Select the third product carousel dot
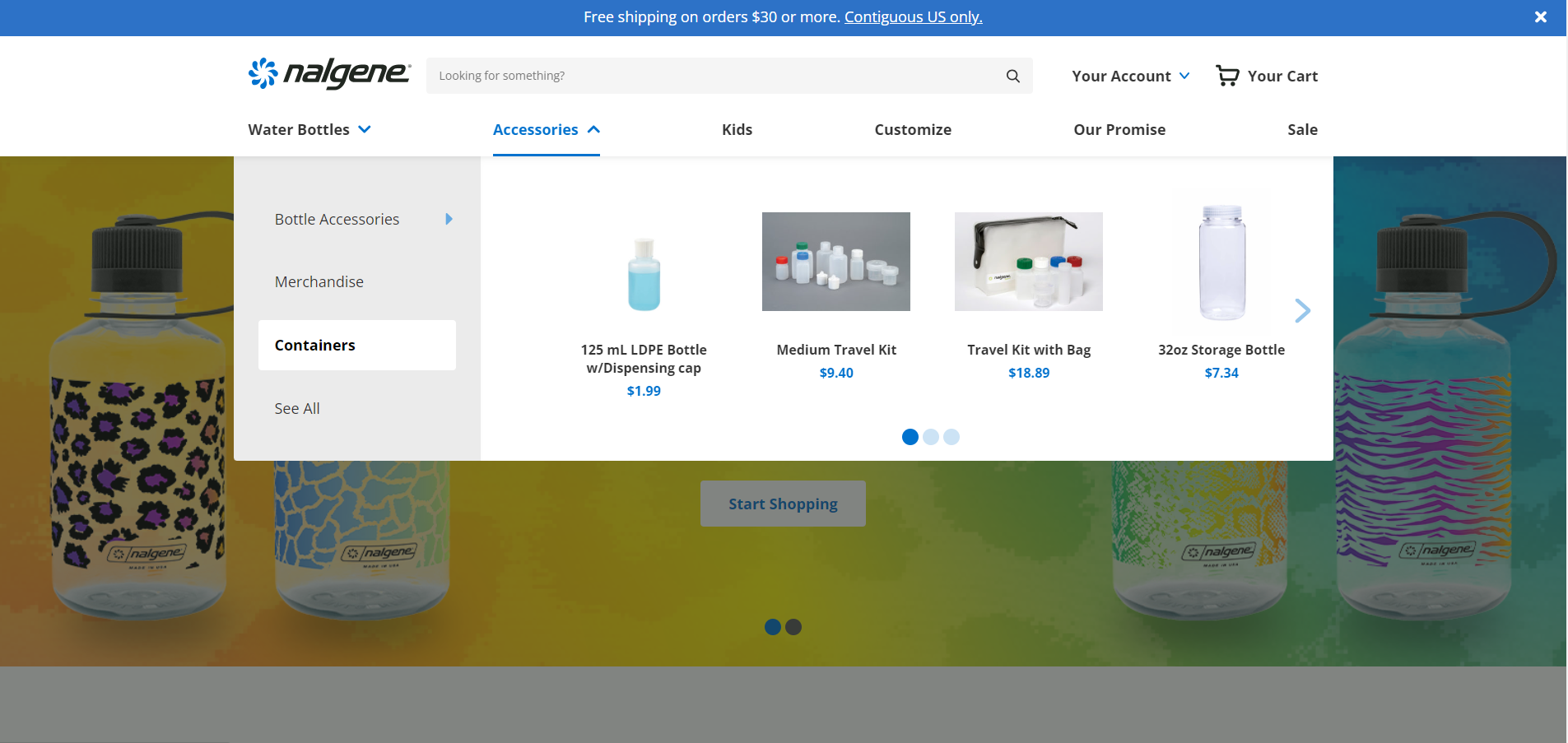 tap(952, 437)
